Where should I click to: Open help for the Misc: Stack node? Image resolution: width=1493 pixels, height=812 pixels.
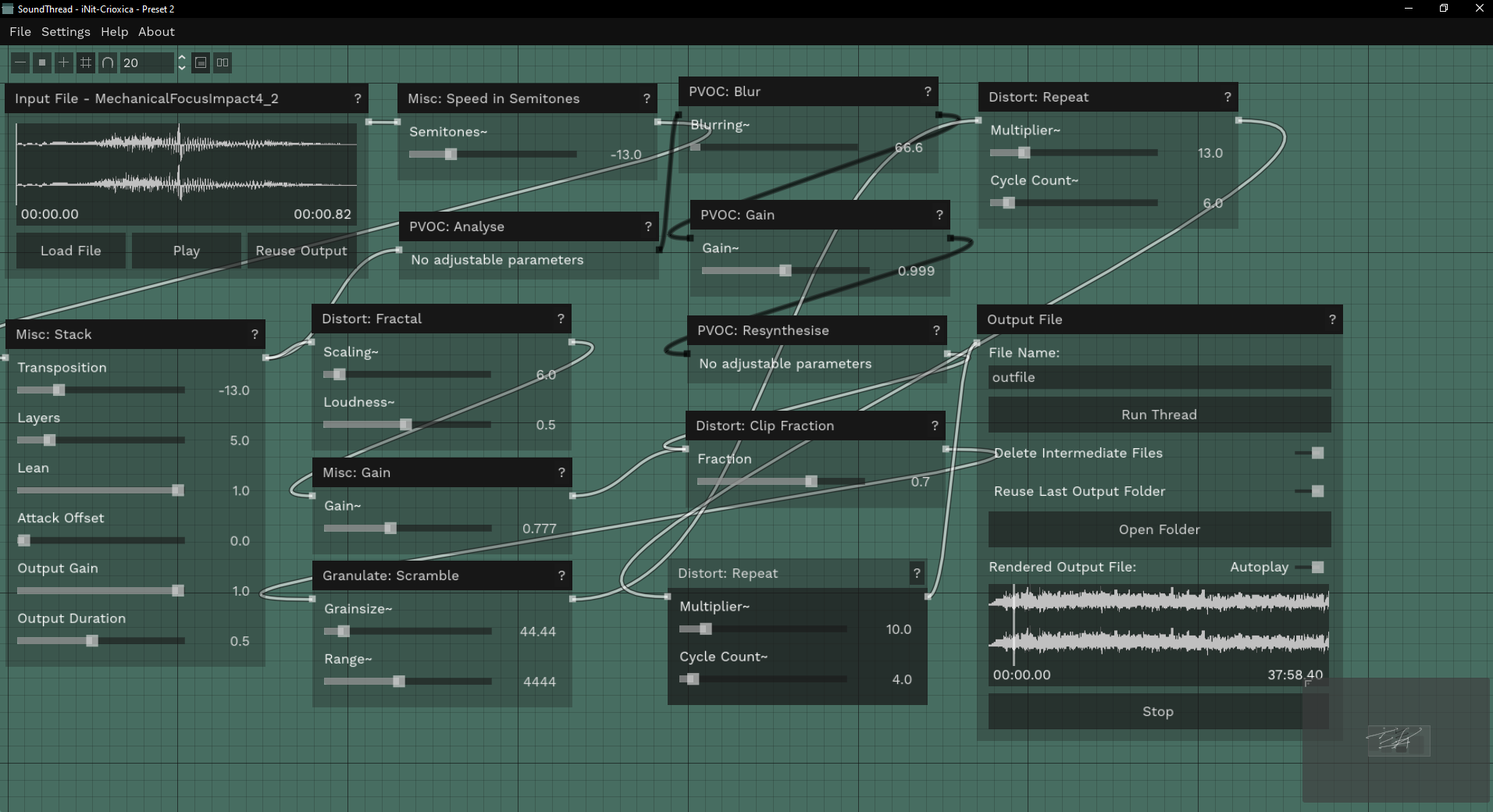(x=255, y=334)
